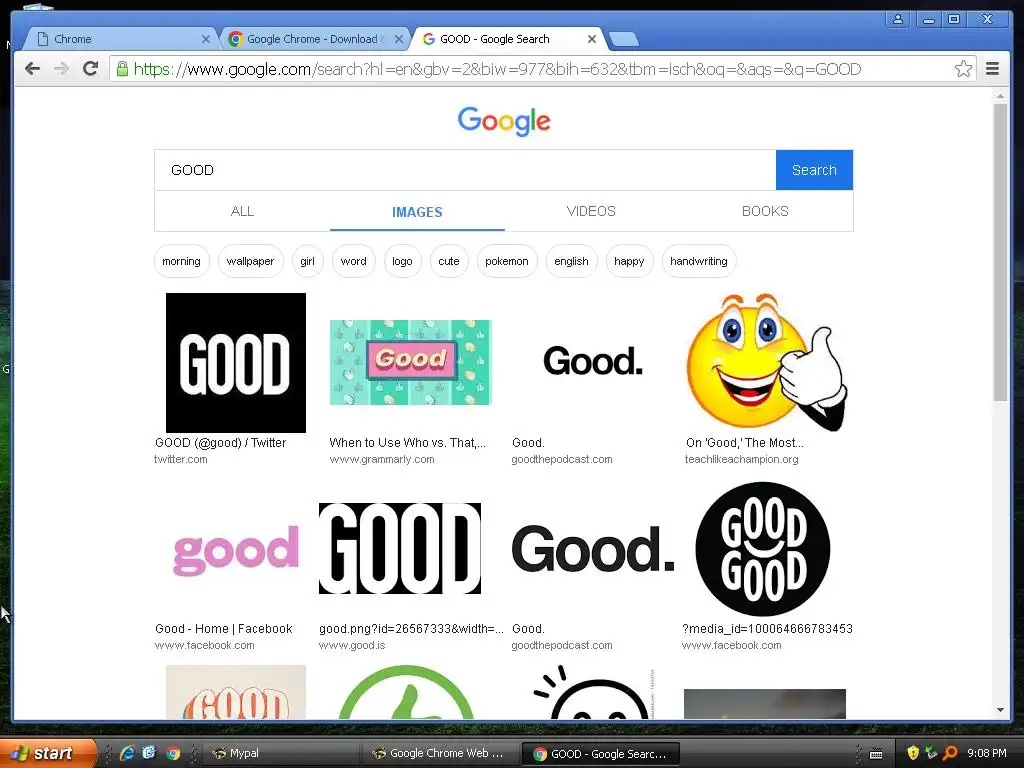Reload the page with the refresh icon
Image resolution: width=1024 pixels, height=768 pixels.
point(91,69)
